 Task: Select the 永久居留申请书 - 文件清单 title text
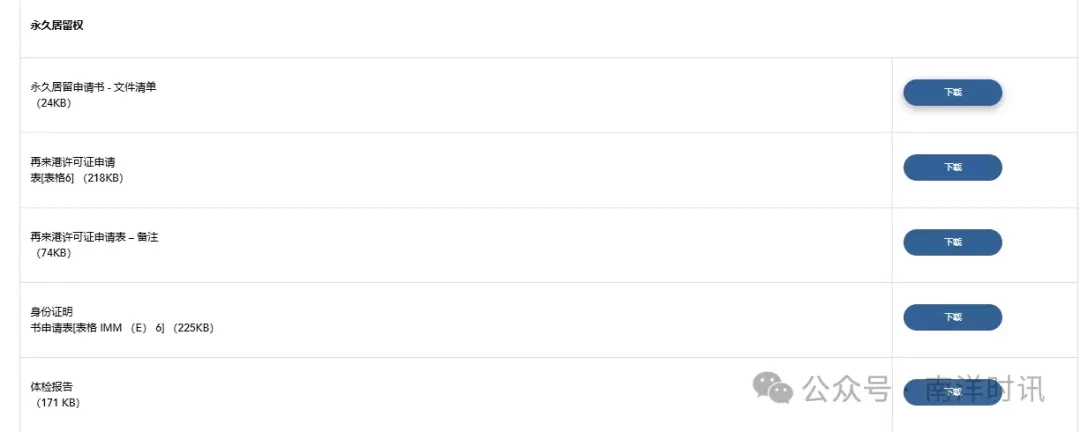point(94,87)
